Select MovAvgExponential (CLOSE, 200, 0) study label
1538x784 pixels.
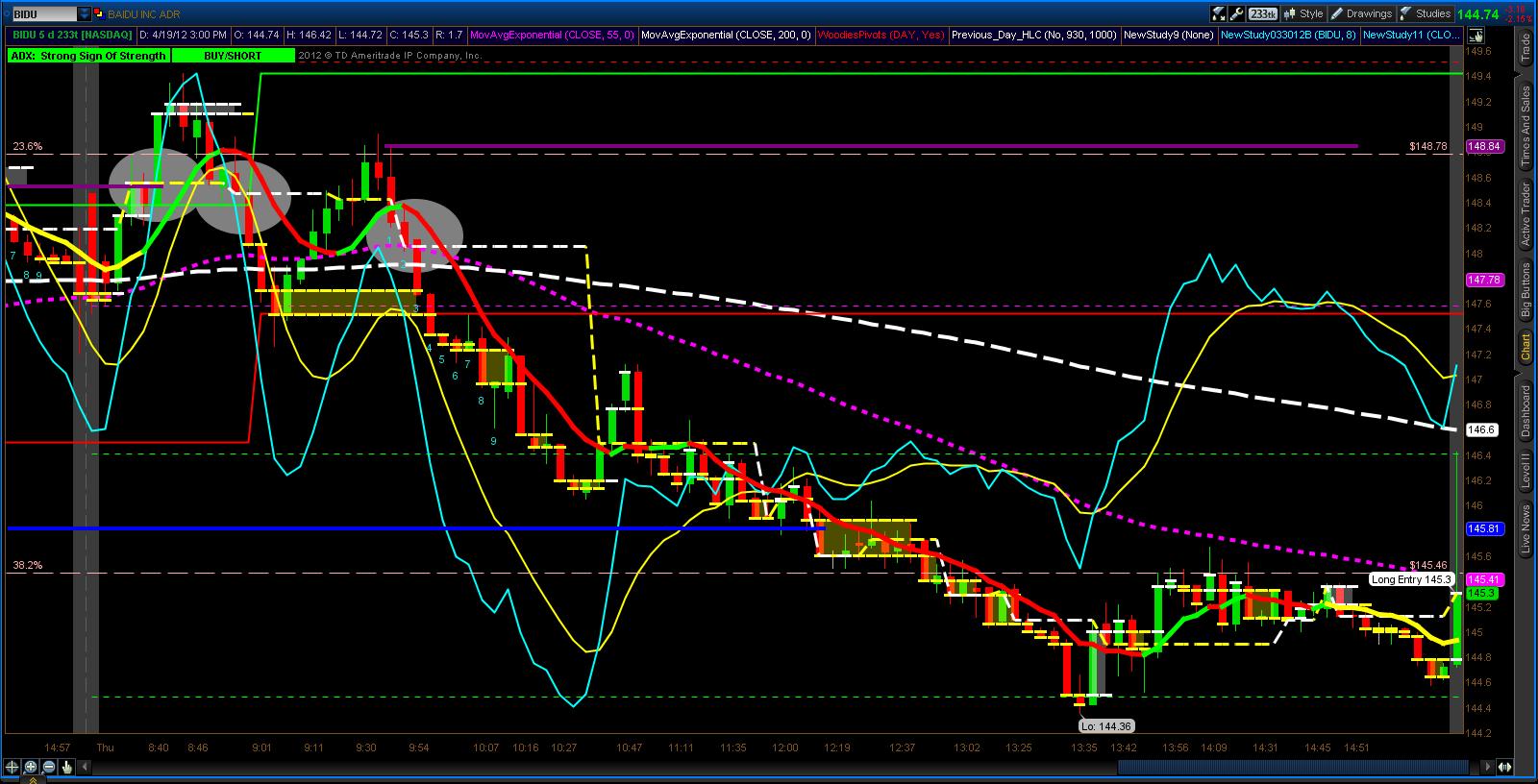pyautogui.click(x=726, y=35)
